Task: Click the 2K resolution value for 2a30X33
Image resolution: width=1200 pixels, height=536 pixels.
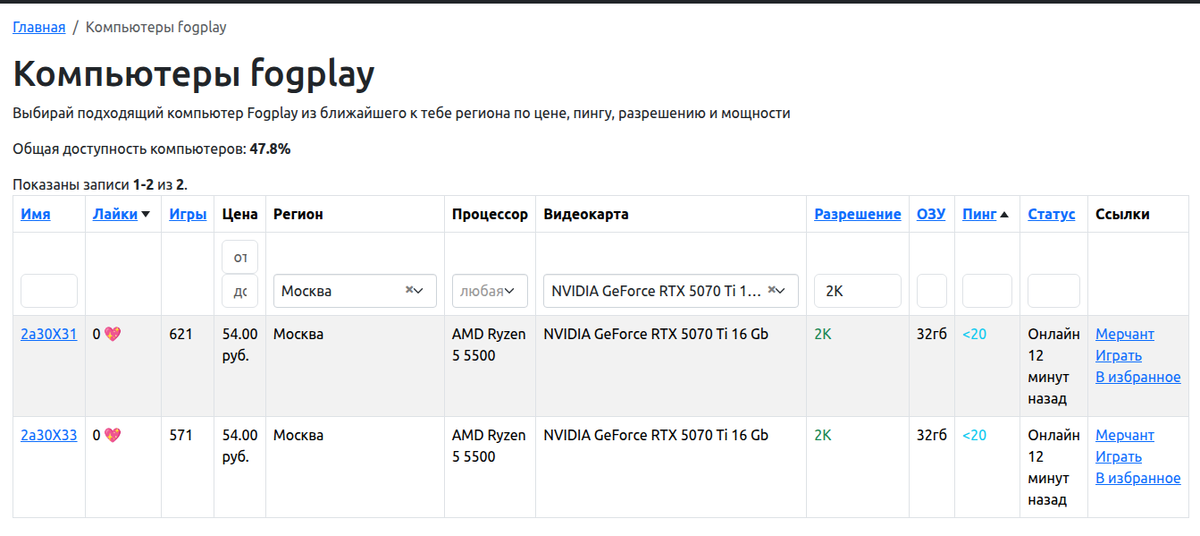Action: pos(823,435)
